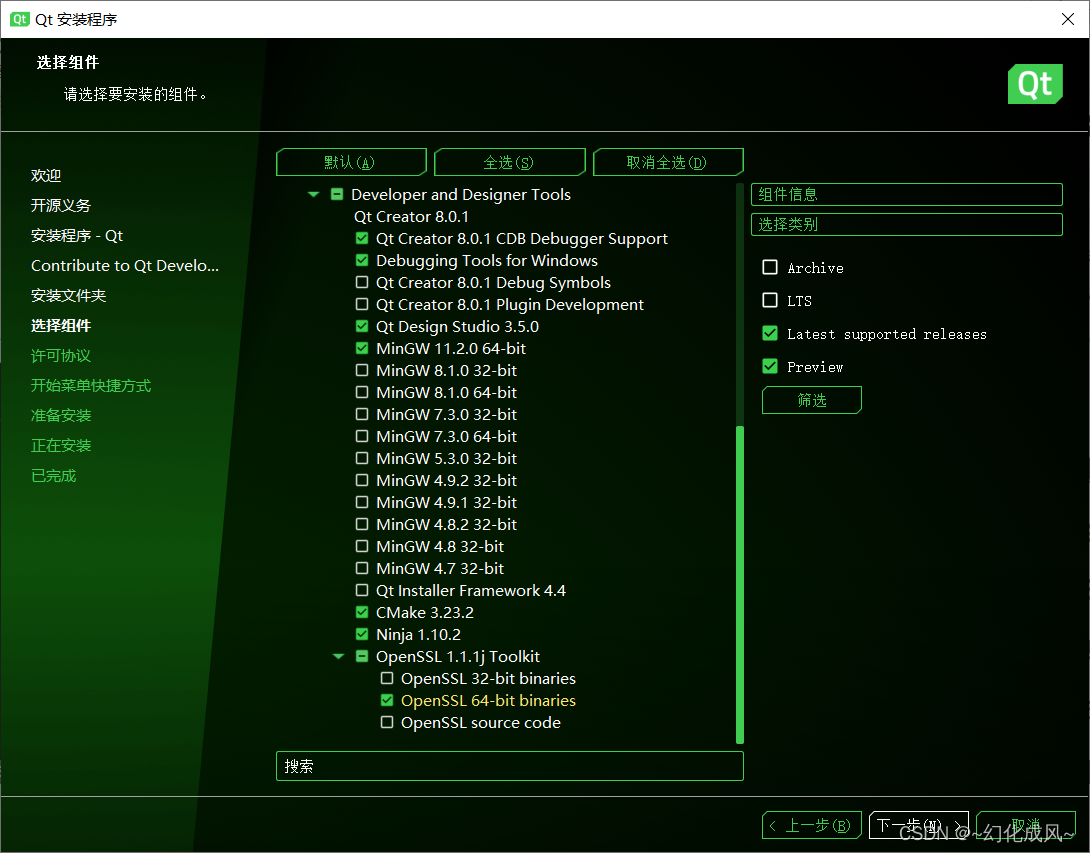1090x853 pixels.
Task: Apply filters with the 筛选 button
Action: [x=811, y=401]
